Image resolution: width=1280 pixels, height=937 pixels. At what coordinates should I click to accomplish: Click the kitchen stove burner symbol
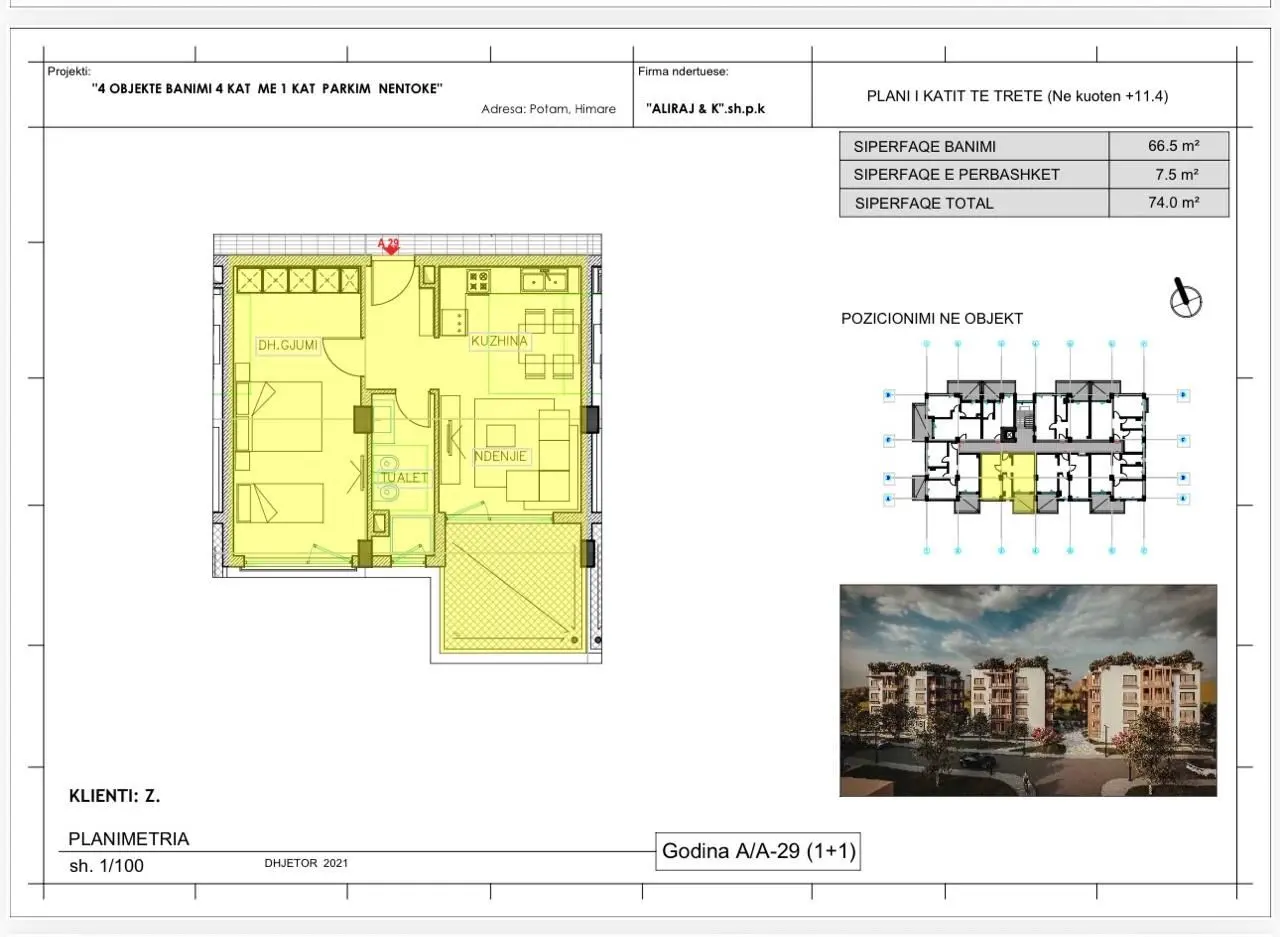tap(478, 281)
